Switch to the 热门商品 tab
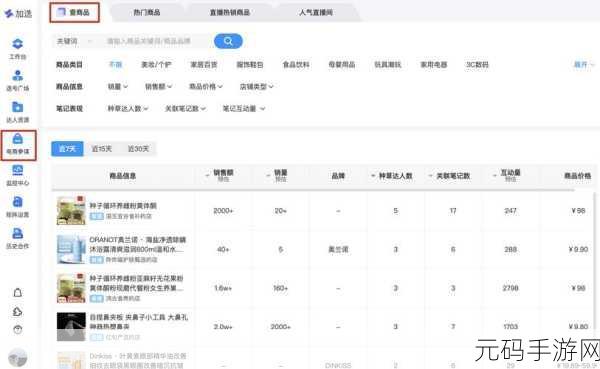This screenshot has height=369, width=600. pos(147,13)
